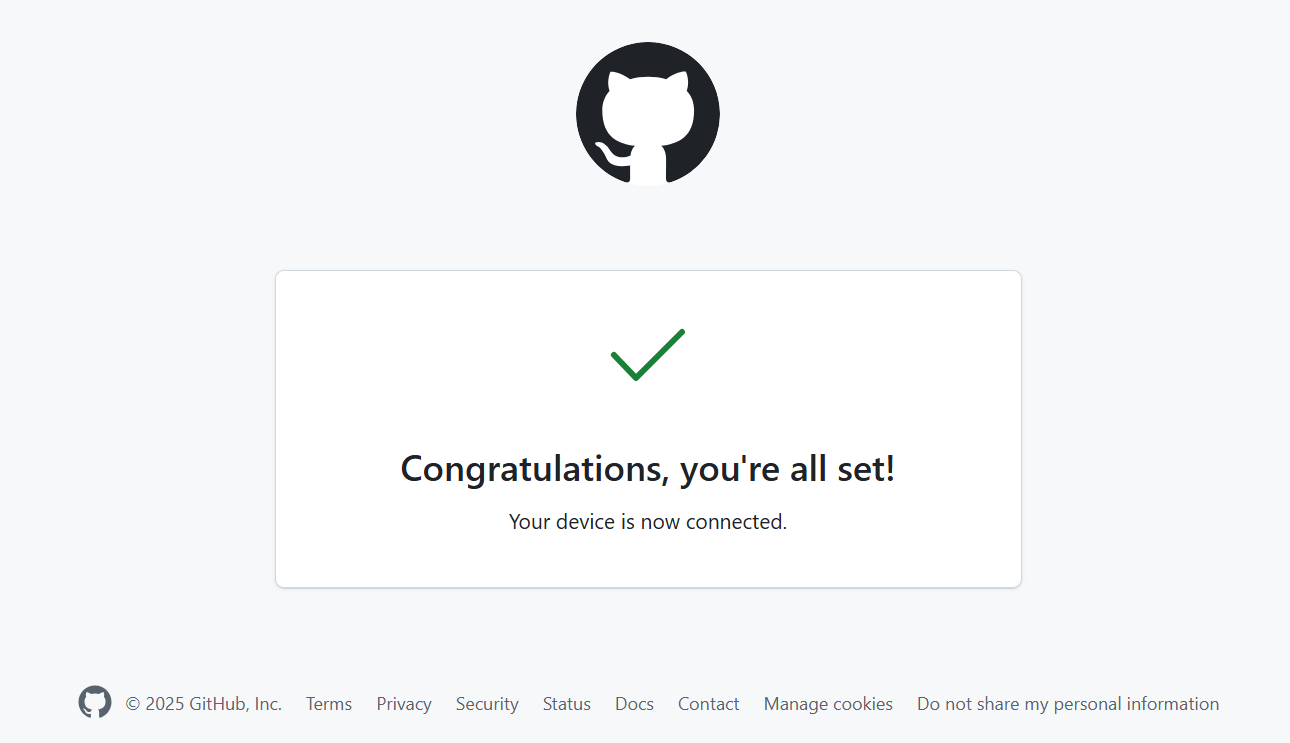The image size is (1290, 743).
Task: Open the Terms footer link
Action: click(x=329, y=704)
